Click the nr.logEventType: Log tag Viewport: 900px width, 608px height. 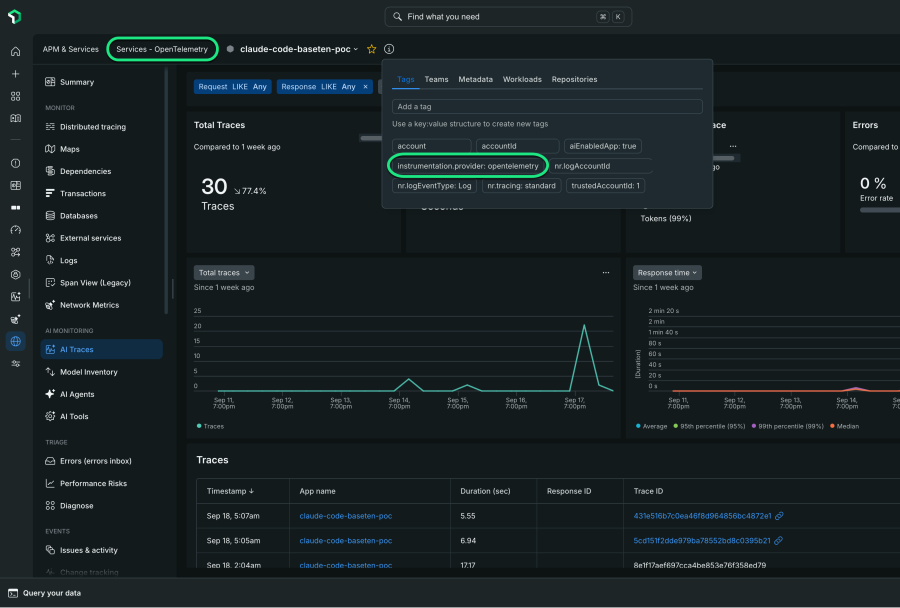(x=434, y=186)
